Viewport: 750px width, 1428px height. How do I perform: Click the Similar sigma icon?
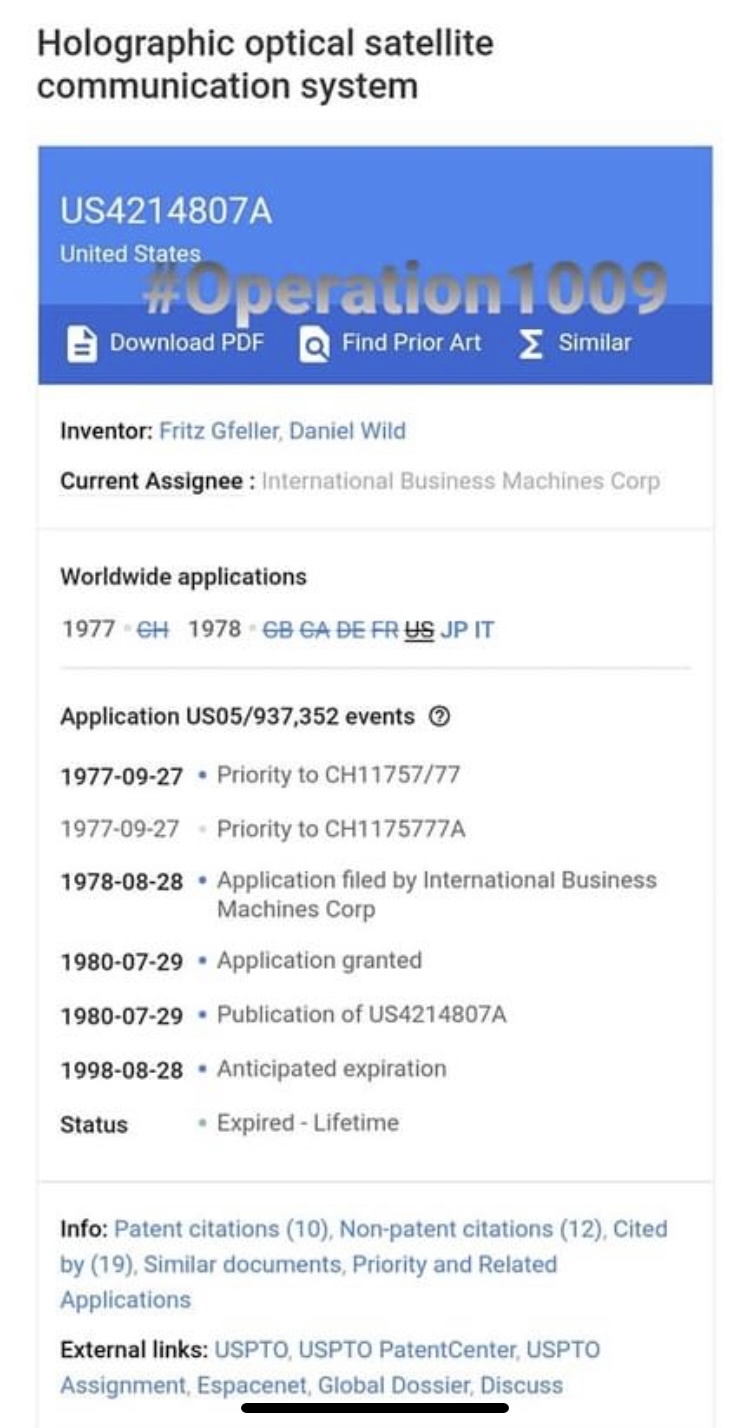coord(531,344)
